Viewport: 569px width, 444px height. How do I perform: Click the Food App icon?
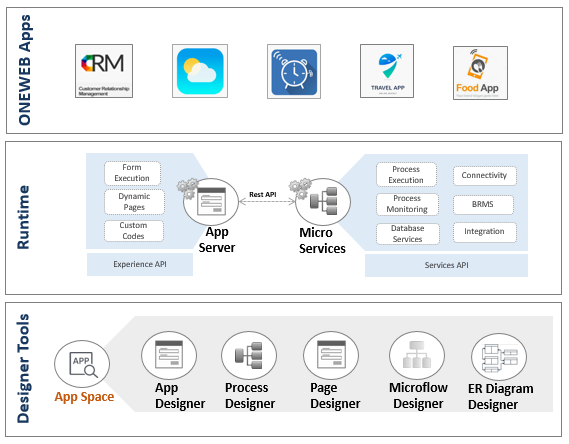coord(480,73)
